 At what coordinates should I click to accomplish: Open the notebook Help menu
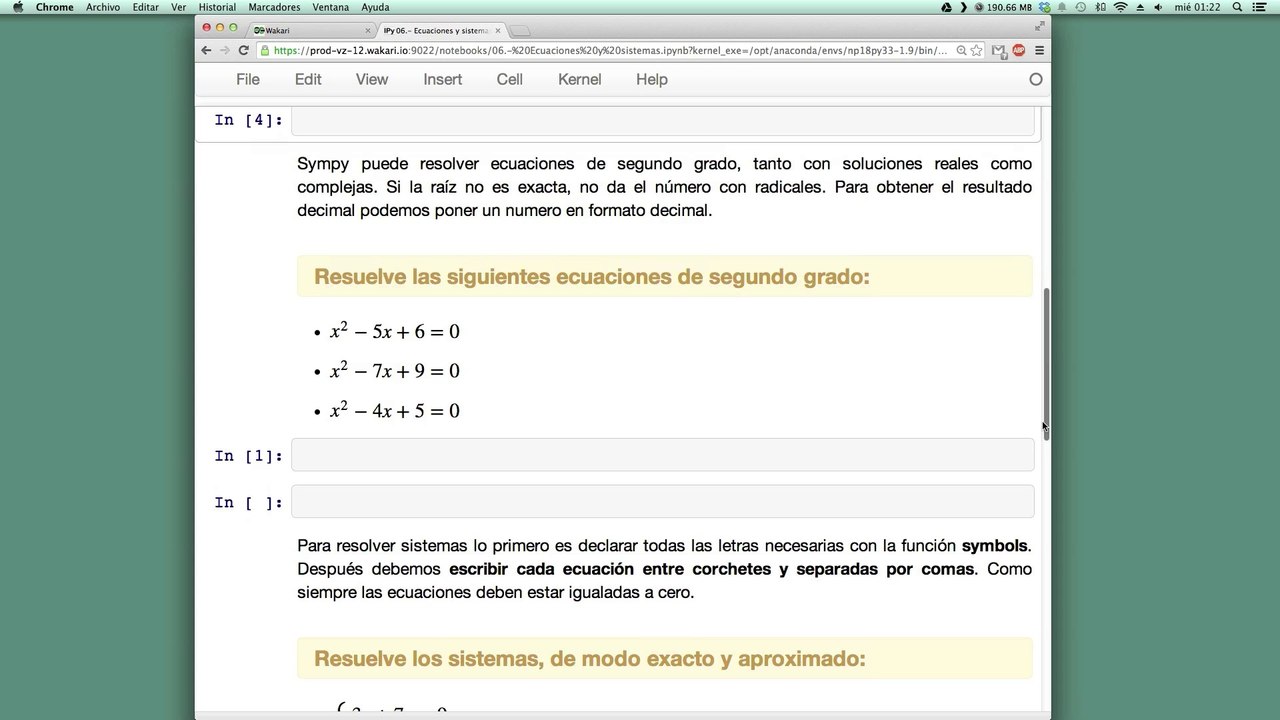(652, 79)
